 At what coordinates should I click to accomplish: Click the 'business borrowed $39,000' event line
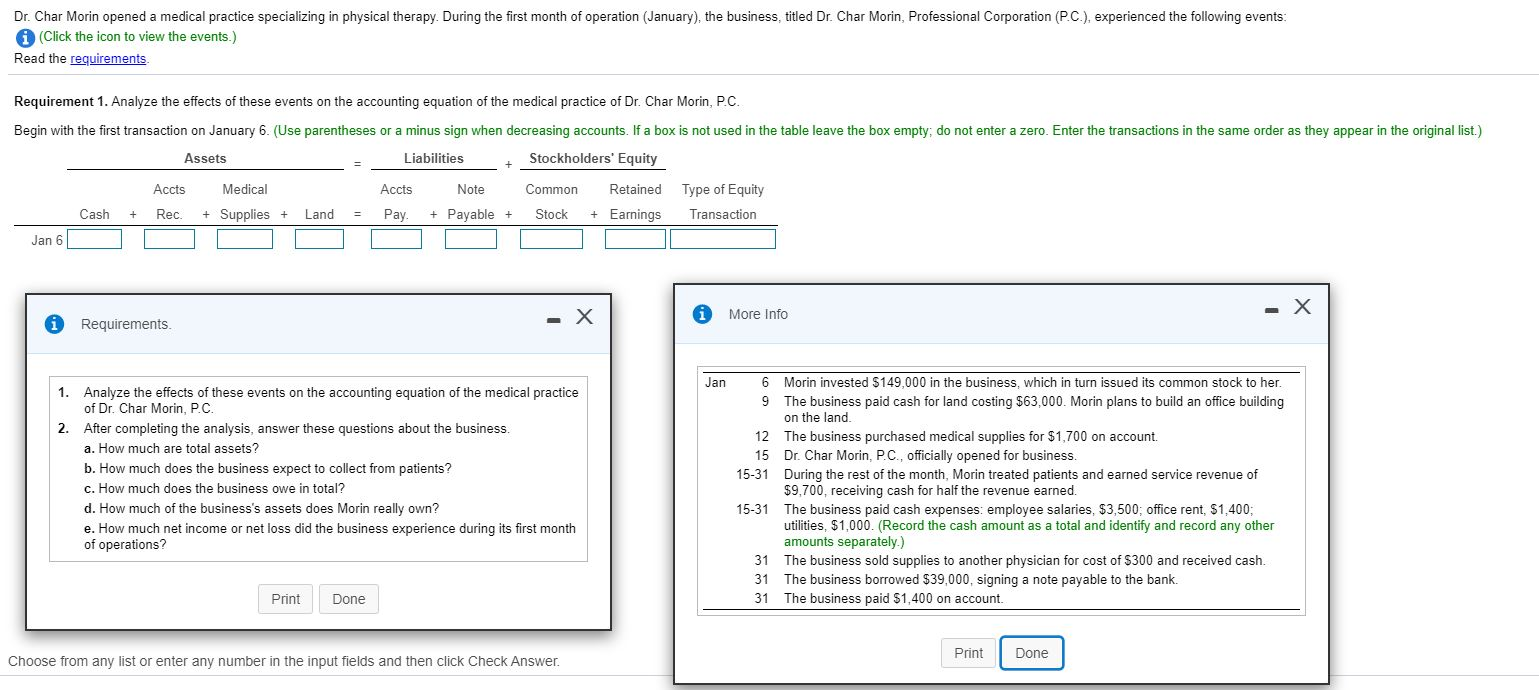pyautogui.click(x=981, y=579)
